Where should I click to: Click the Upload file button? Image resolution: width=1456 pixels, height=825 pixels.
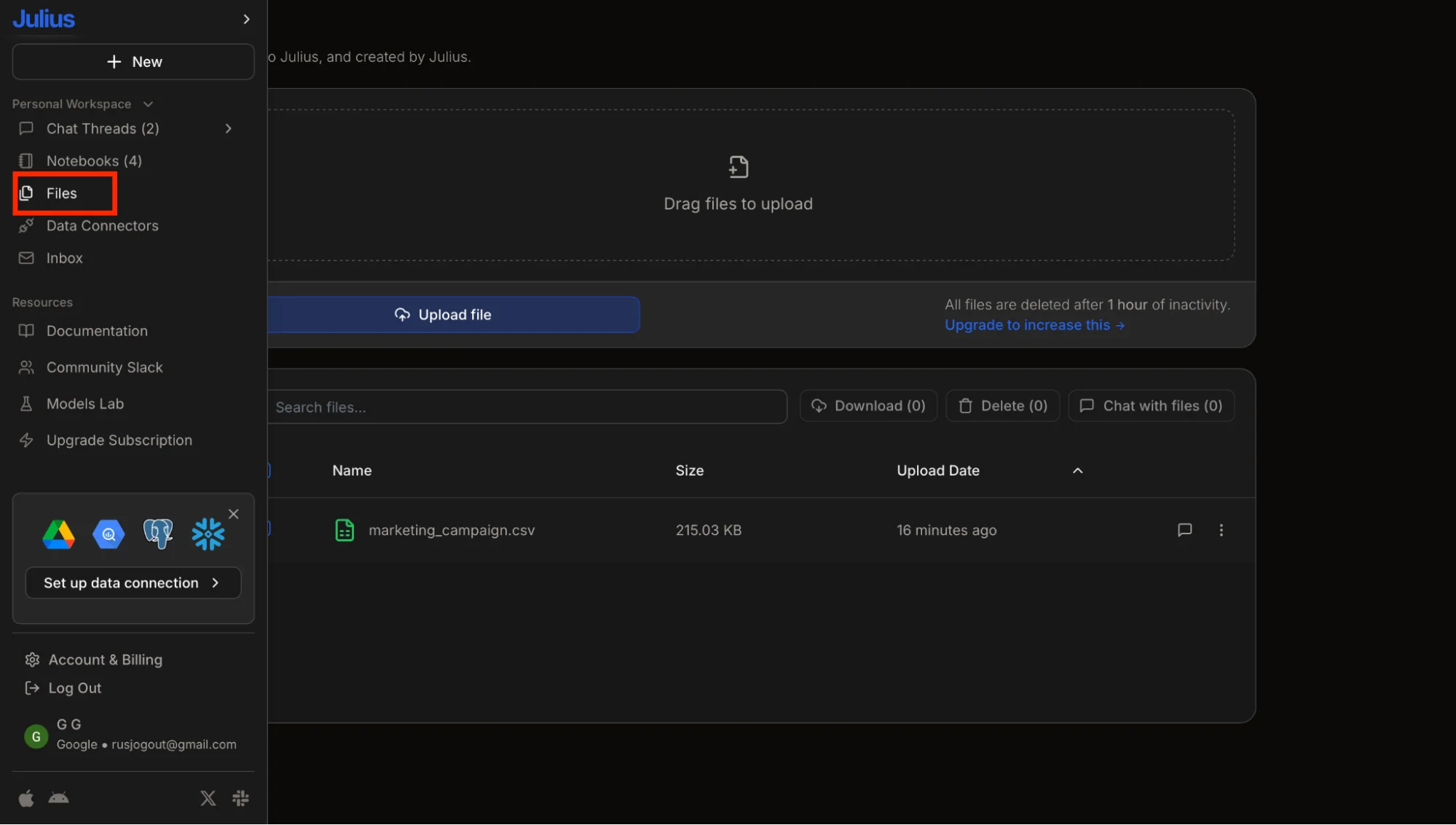454,315
